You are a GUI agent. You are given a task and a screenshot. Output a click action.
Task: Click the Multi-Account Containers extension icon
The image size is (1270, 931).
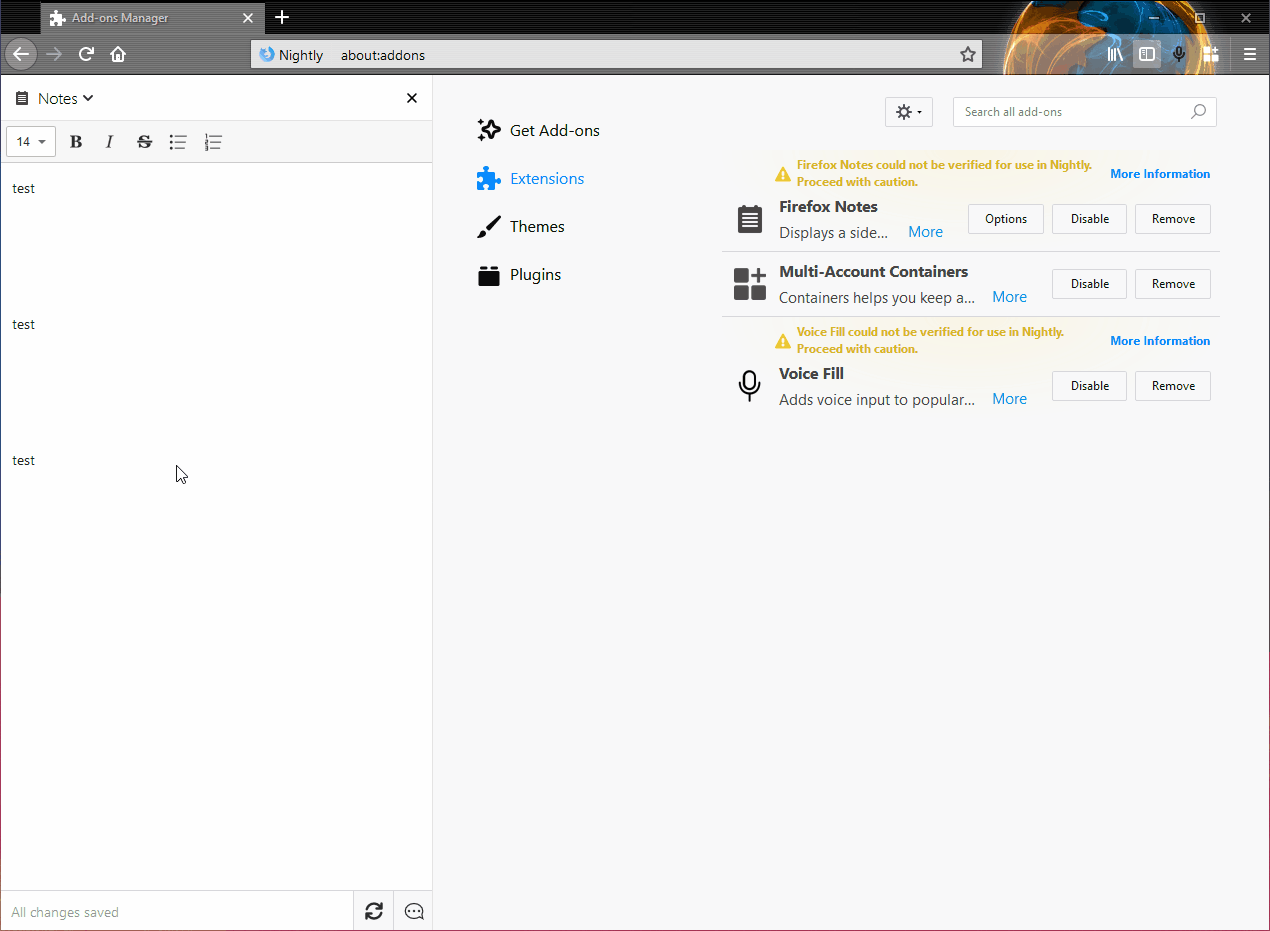[749, 284]
